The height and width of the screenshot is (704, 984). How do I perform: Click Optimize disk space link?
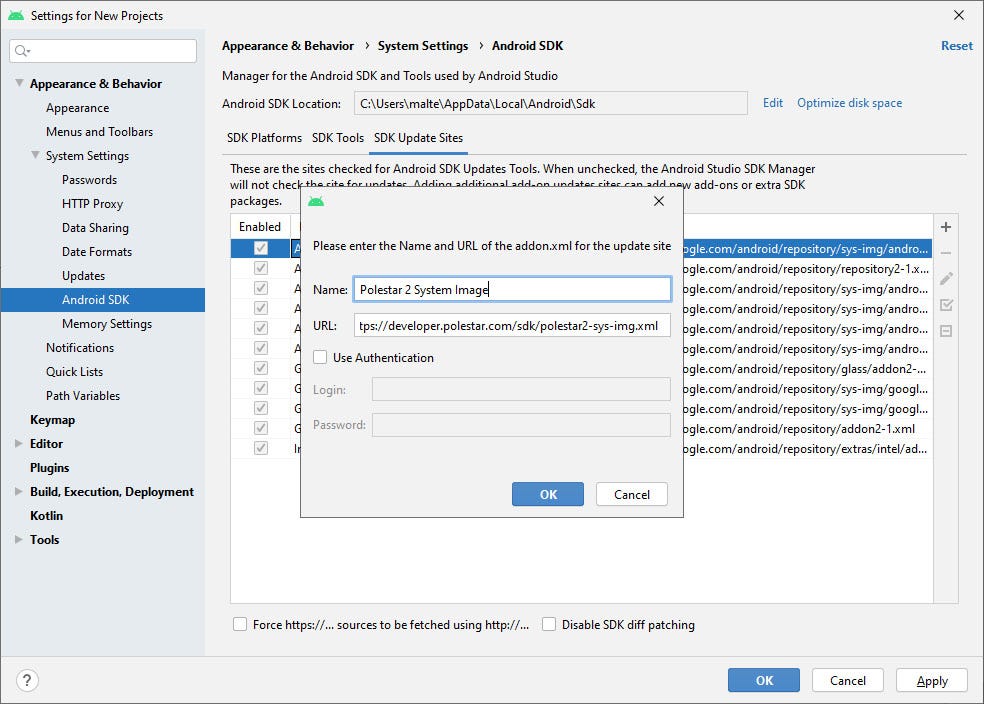pyautogui.click(x=849, y=103)
